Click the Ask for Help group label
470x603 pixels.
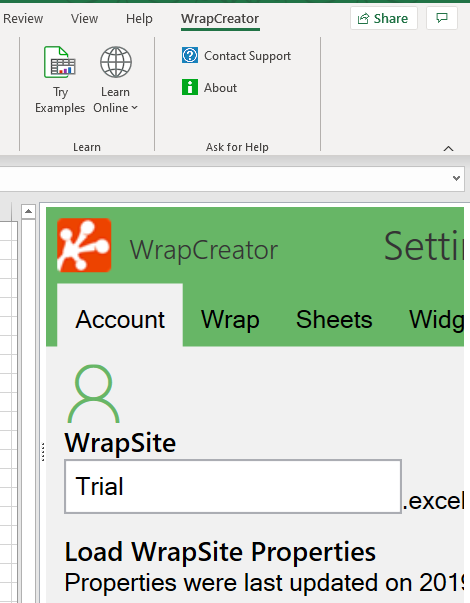(237, 147)
